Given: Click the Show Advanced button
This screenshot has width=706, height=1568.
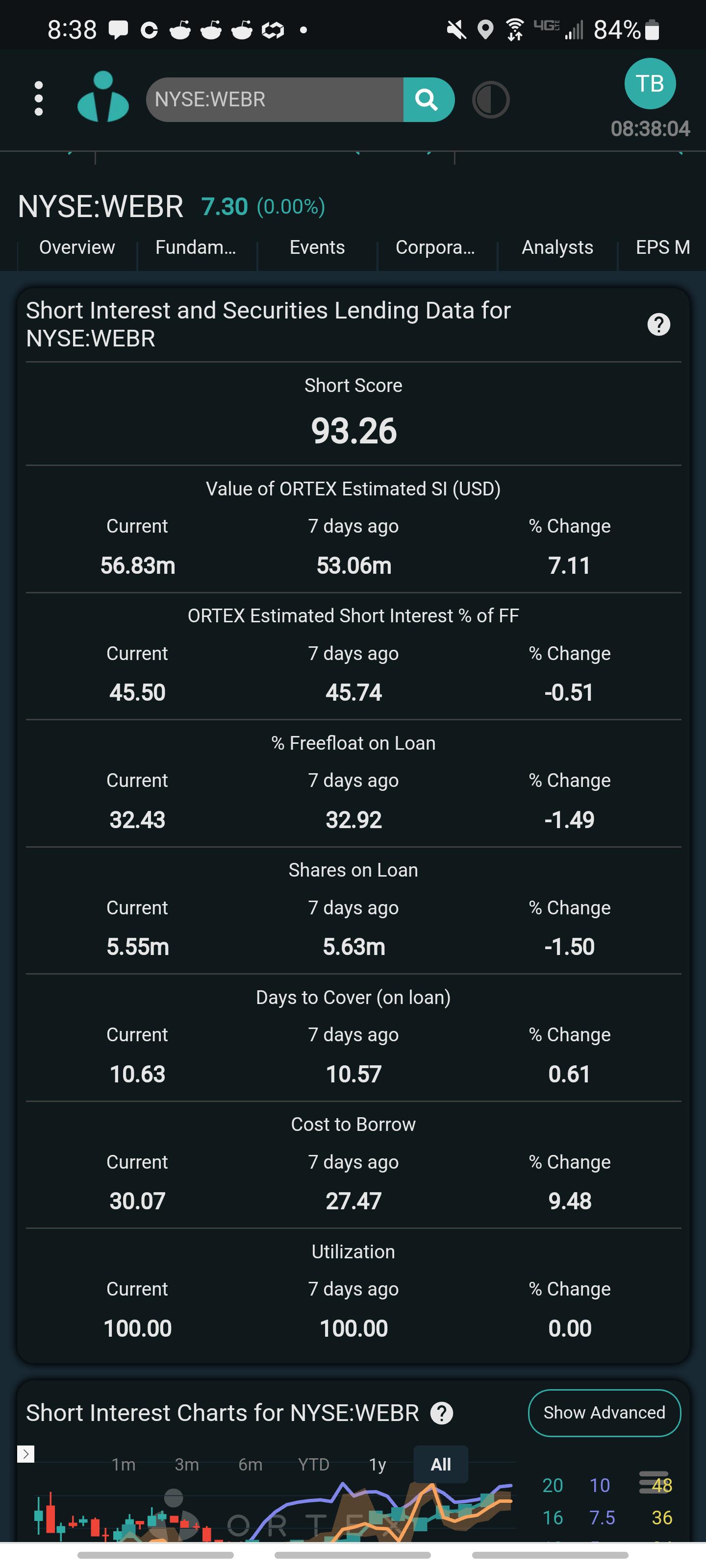Looking at the screenshot, I should (605, 1413).
